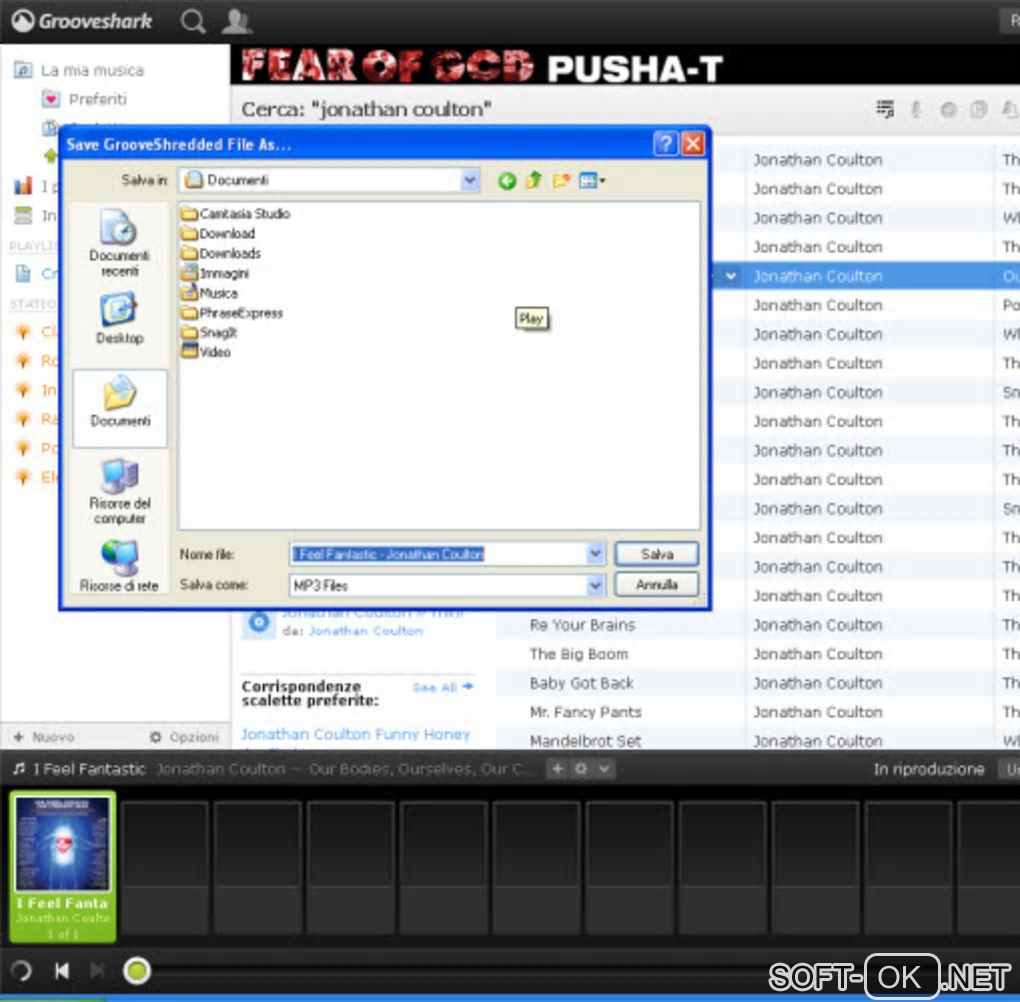Expand the Salva in location dropdown
The height and width of the screenshot is (1002, 1020).
(470, 180)
